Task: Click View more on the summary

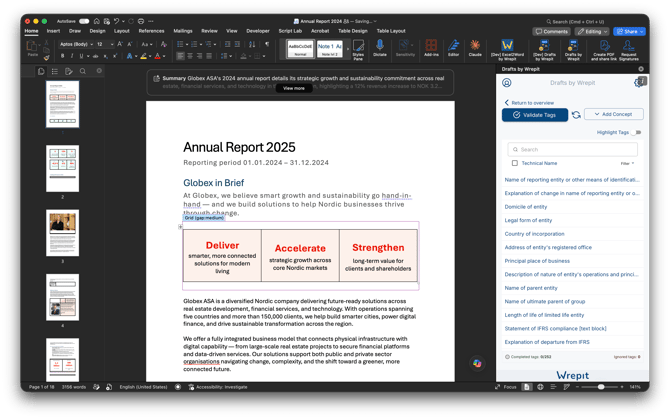Action: 294,88
